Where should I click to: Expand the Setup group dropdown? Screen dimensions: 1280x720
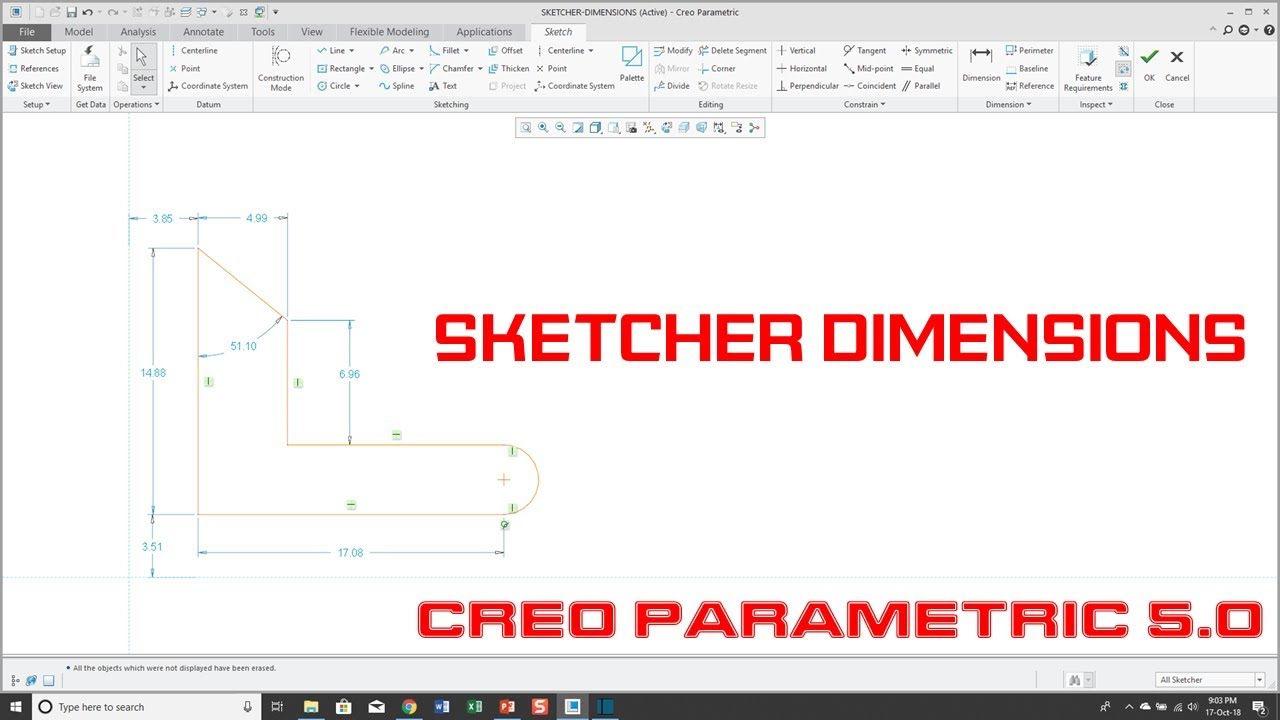[37, 104]
